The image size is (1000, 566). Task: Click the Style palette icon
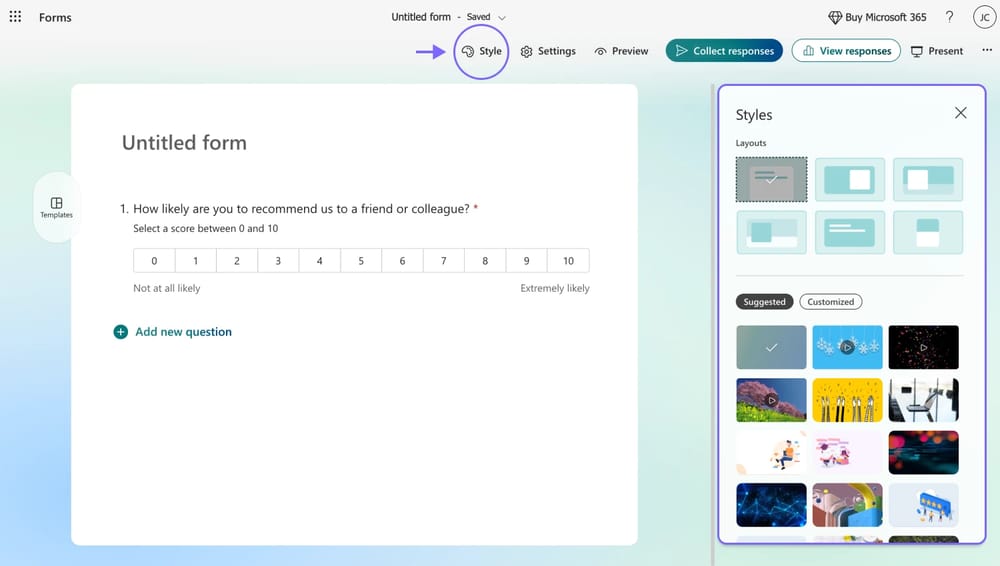coord(468,51)
